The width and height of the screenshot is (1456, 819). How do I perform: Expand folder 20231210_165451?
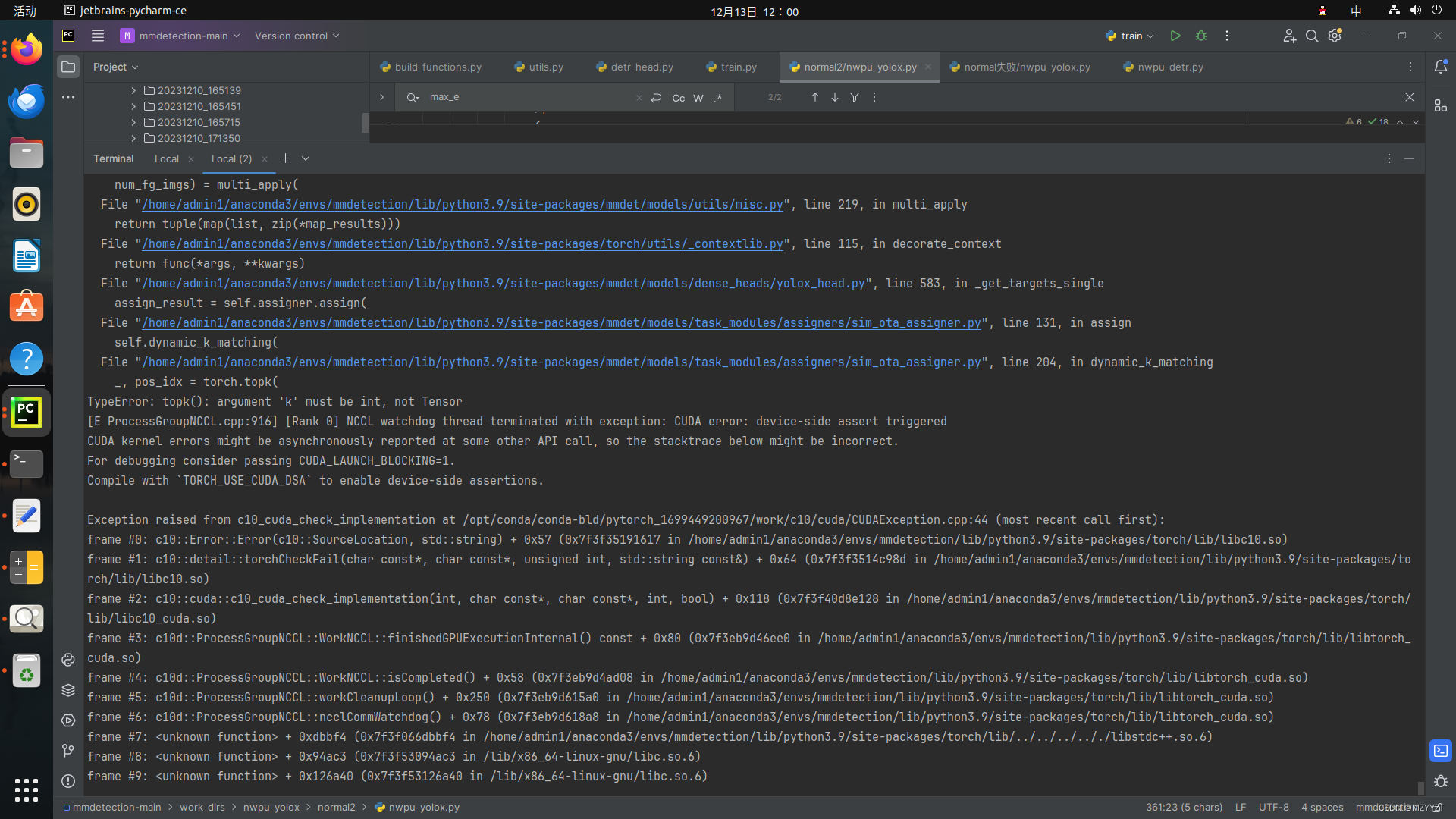tap(133, 106)
